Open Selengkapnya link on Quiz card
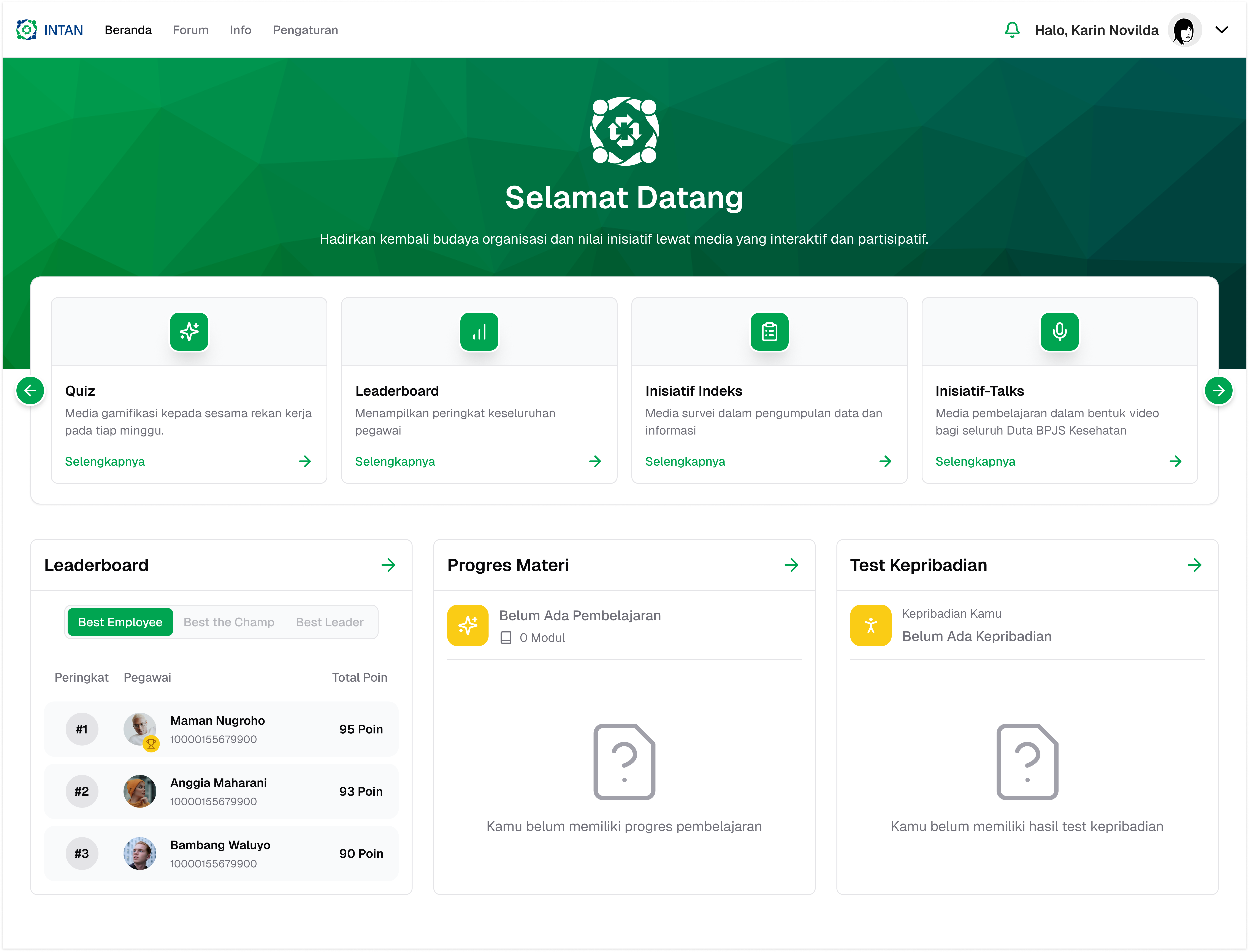The image size is (1249, 952). tap(105, 461)
